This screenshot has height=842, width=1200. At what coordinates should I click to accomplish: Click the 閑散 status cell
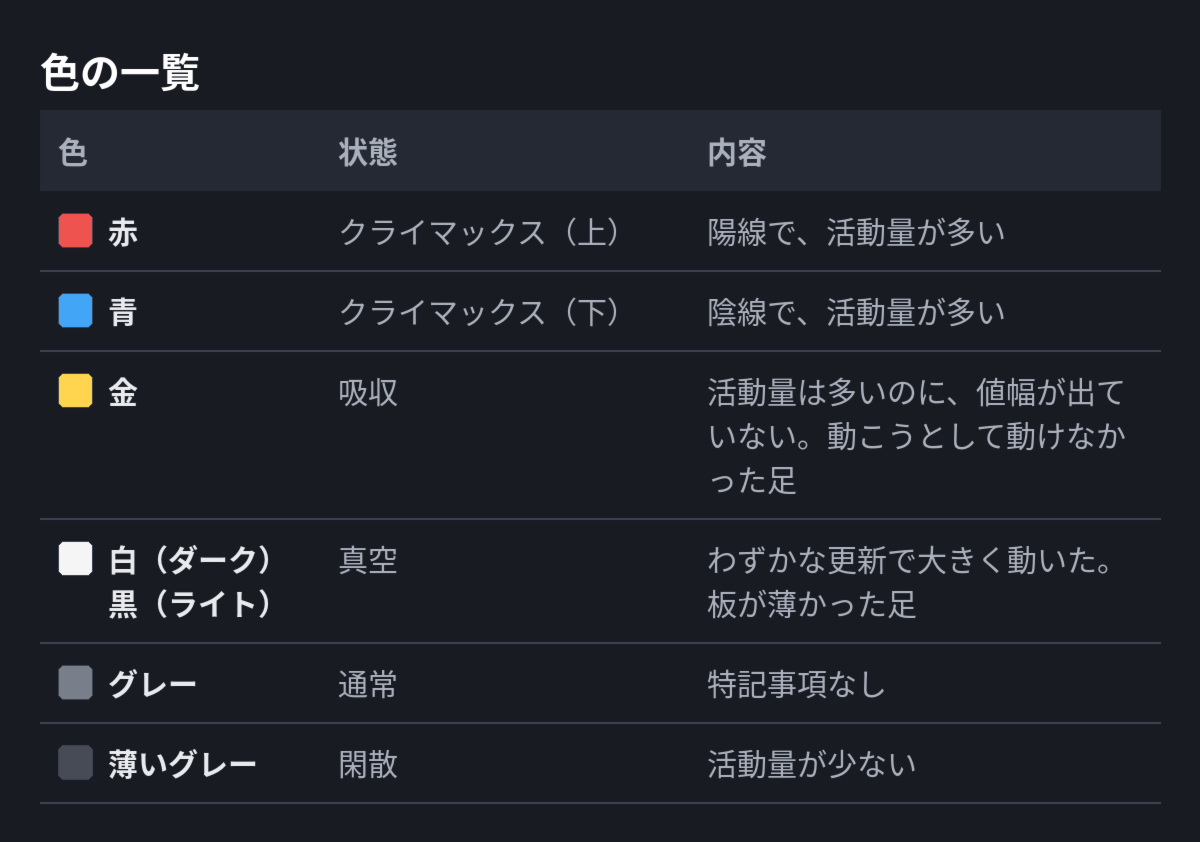tap(368, 764)
